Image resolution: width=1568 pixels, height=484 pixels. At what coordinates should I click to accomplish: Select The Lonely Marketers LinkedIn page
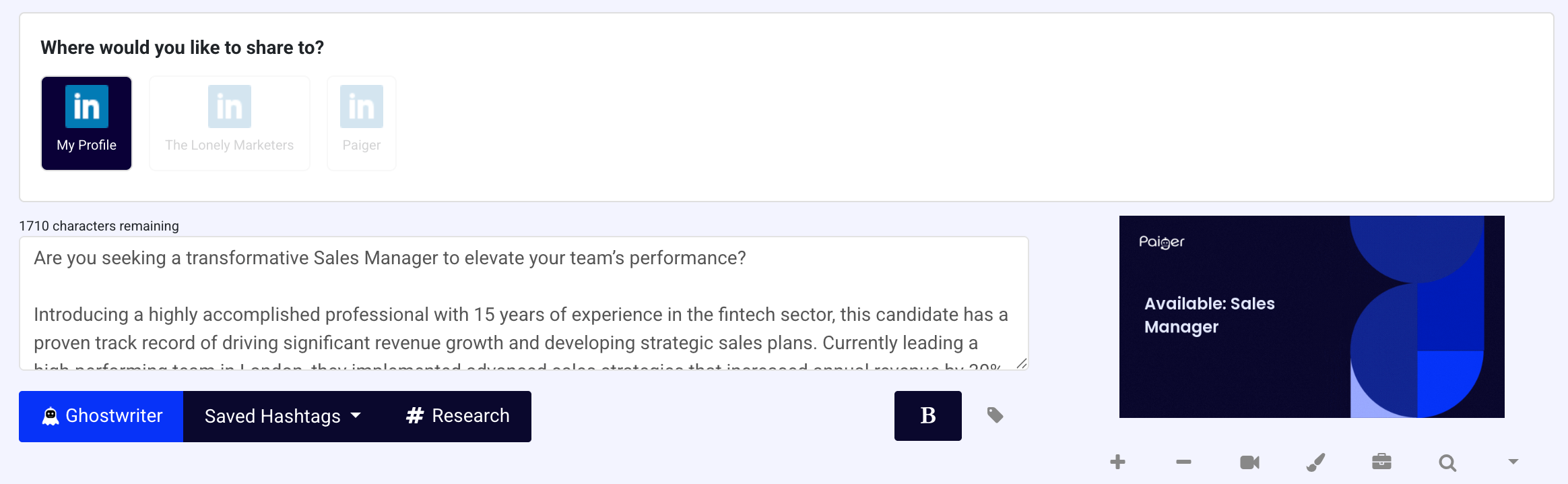pos(229,123)
